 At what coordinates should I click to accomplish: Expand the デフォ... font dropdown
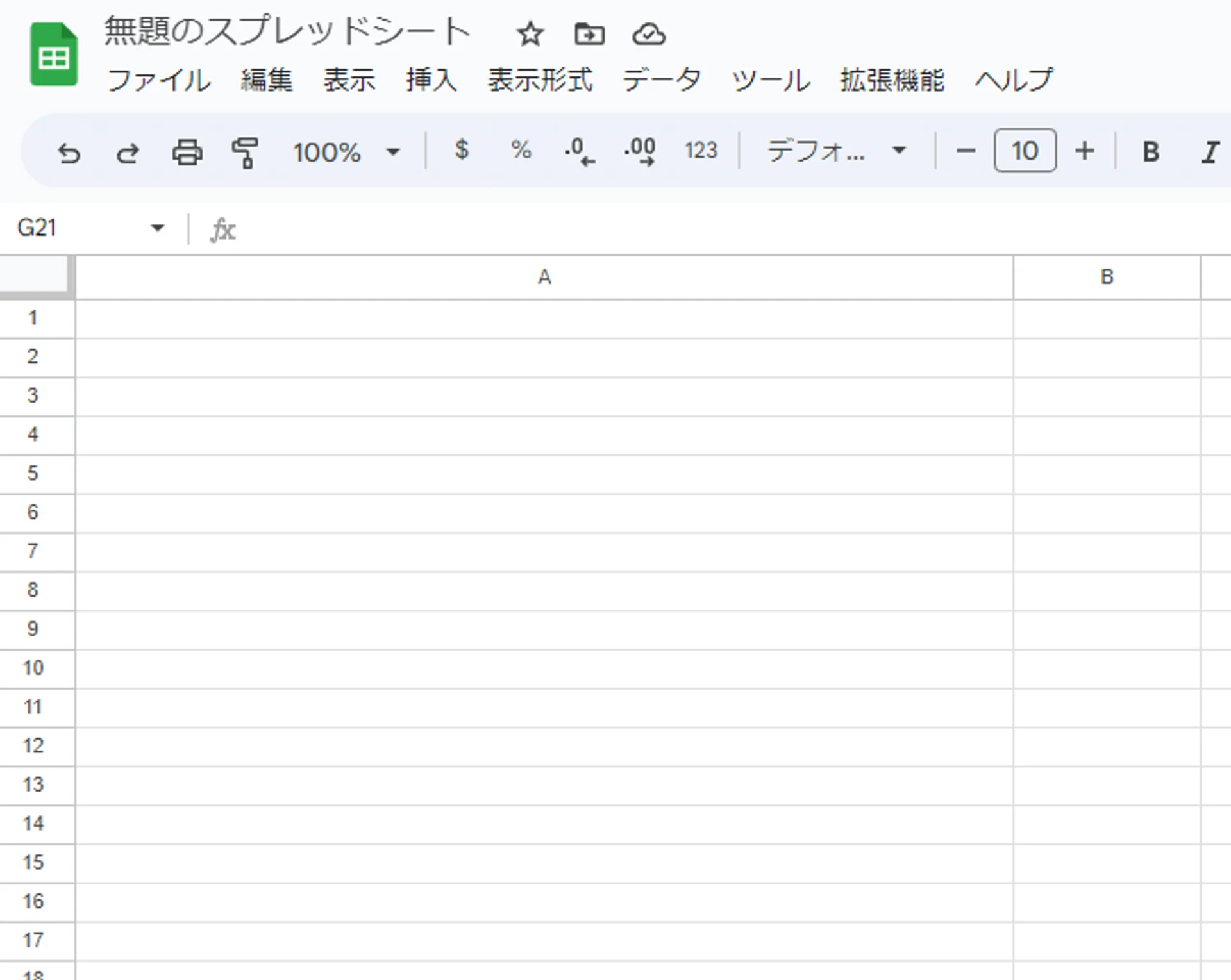pyautogui.click(x=836, y=151)
